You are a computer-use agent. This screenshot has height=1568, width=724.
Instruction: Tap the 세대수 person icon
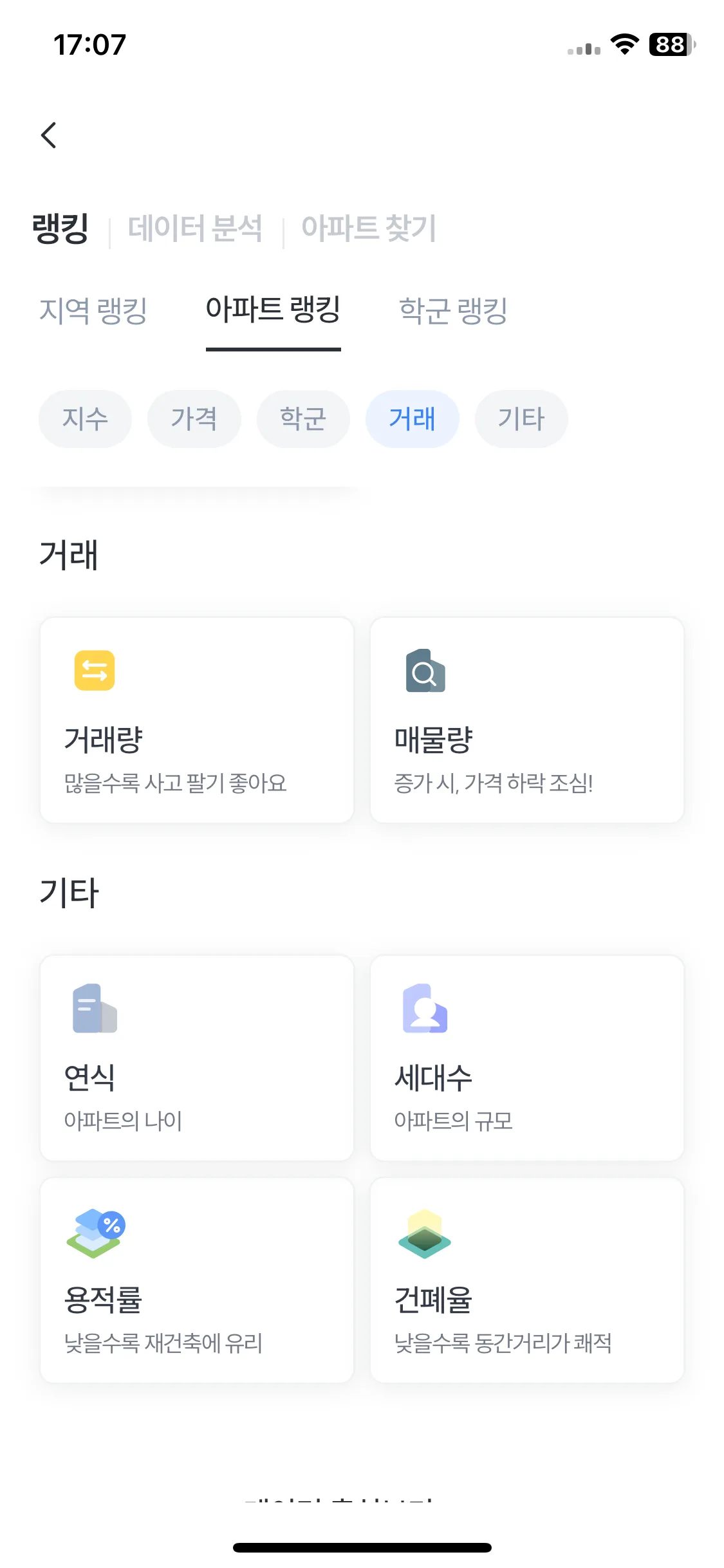pos(425,1008)
